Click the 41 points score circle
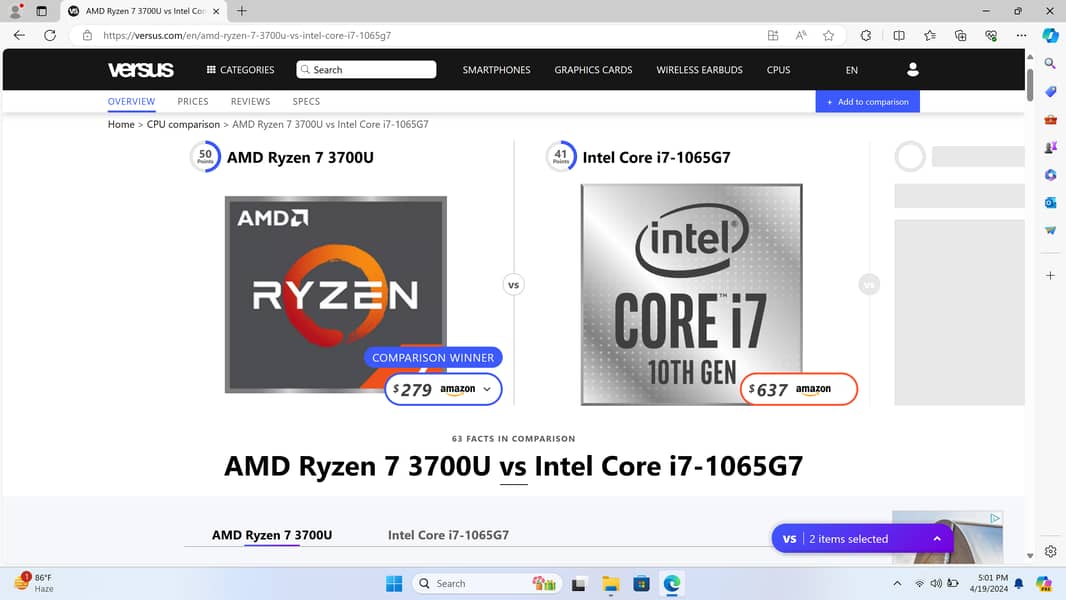 [561, 157]
